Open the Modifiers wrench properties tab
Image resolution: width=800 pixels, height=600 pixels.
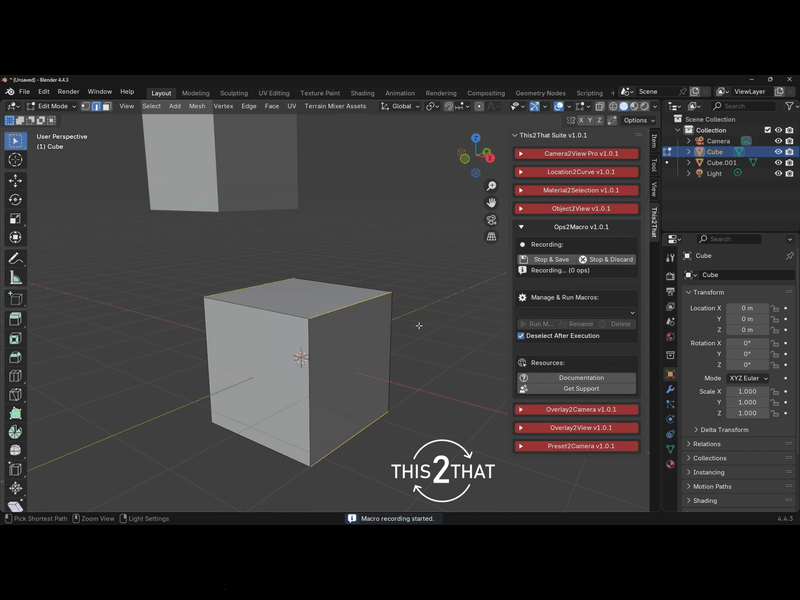tap(670, 389)
